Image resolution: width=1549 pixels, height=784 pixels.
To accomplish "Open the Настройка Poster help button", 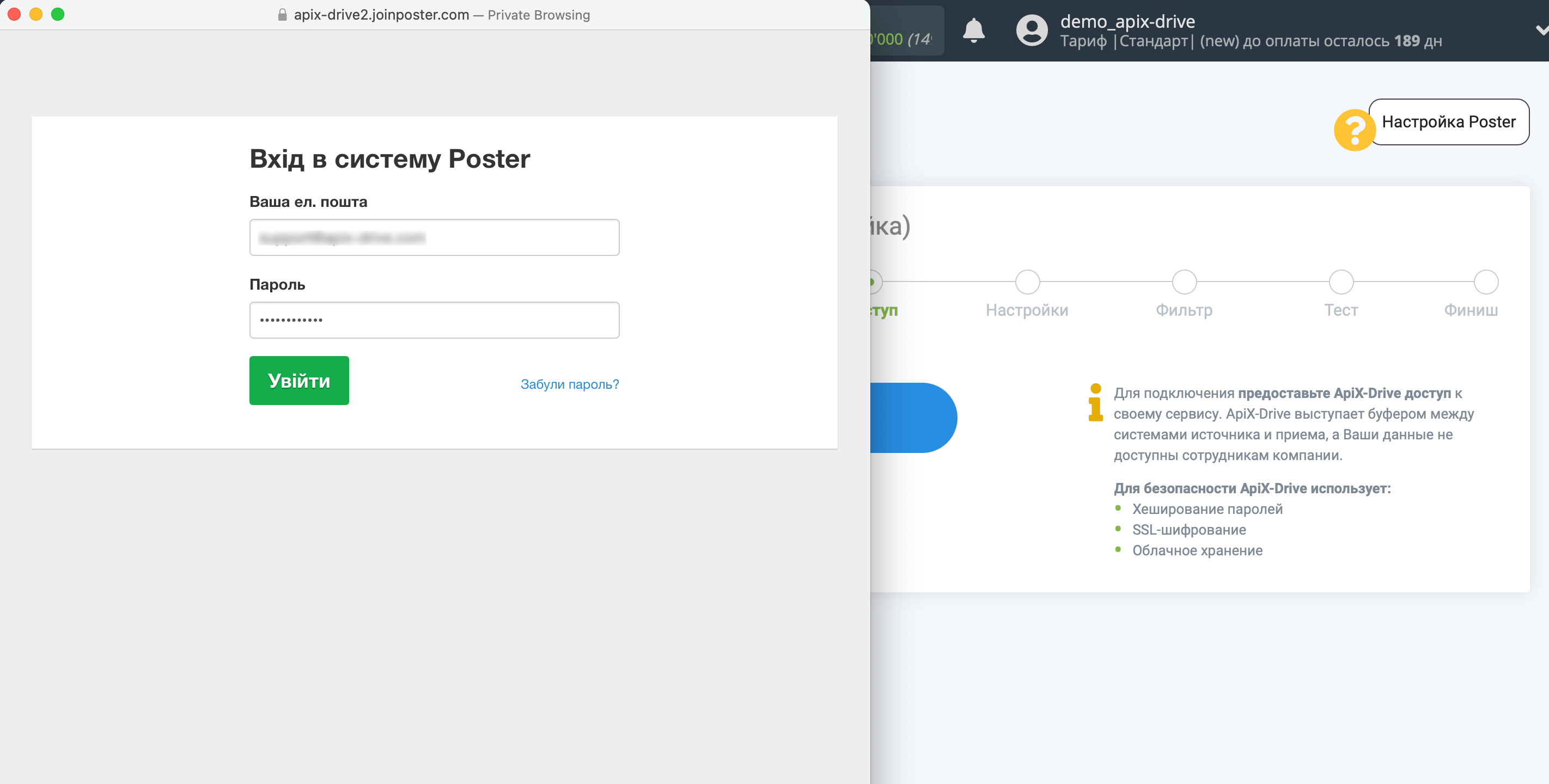I will 1449,122.
